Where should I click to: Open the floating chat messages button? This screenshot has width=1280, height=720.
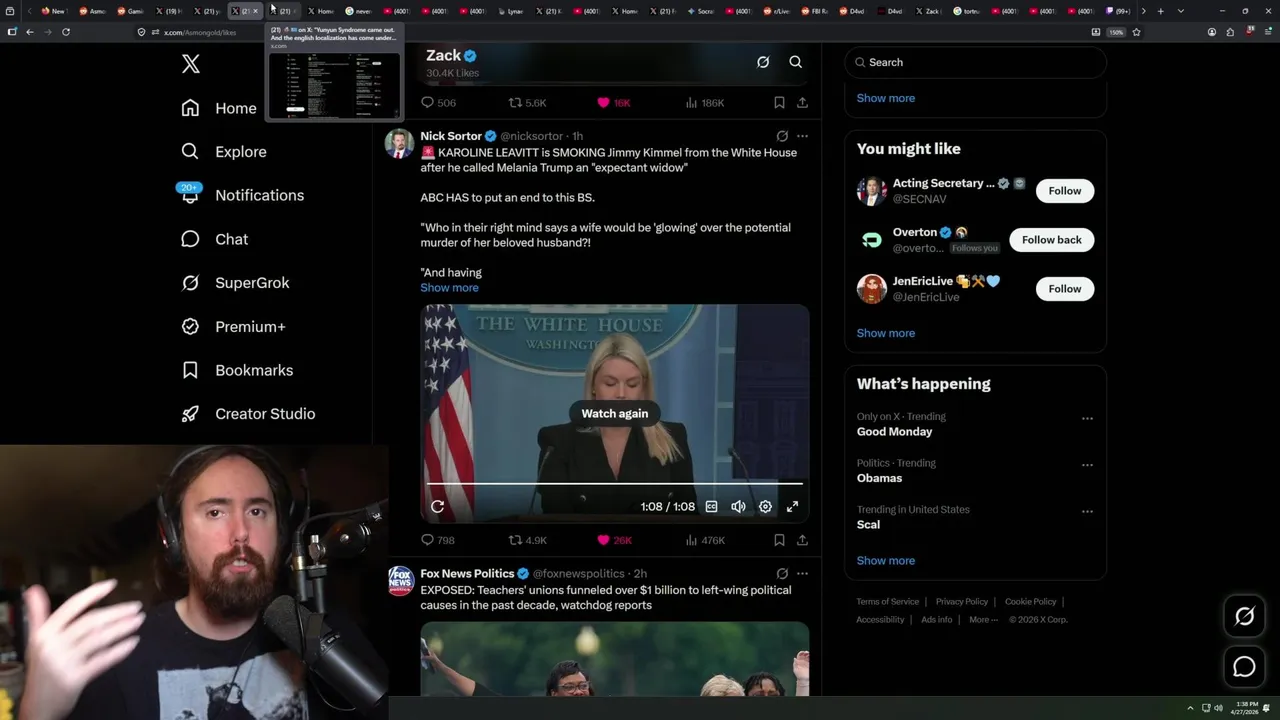[x=1244, y=666]
